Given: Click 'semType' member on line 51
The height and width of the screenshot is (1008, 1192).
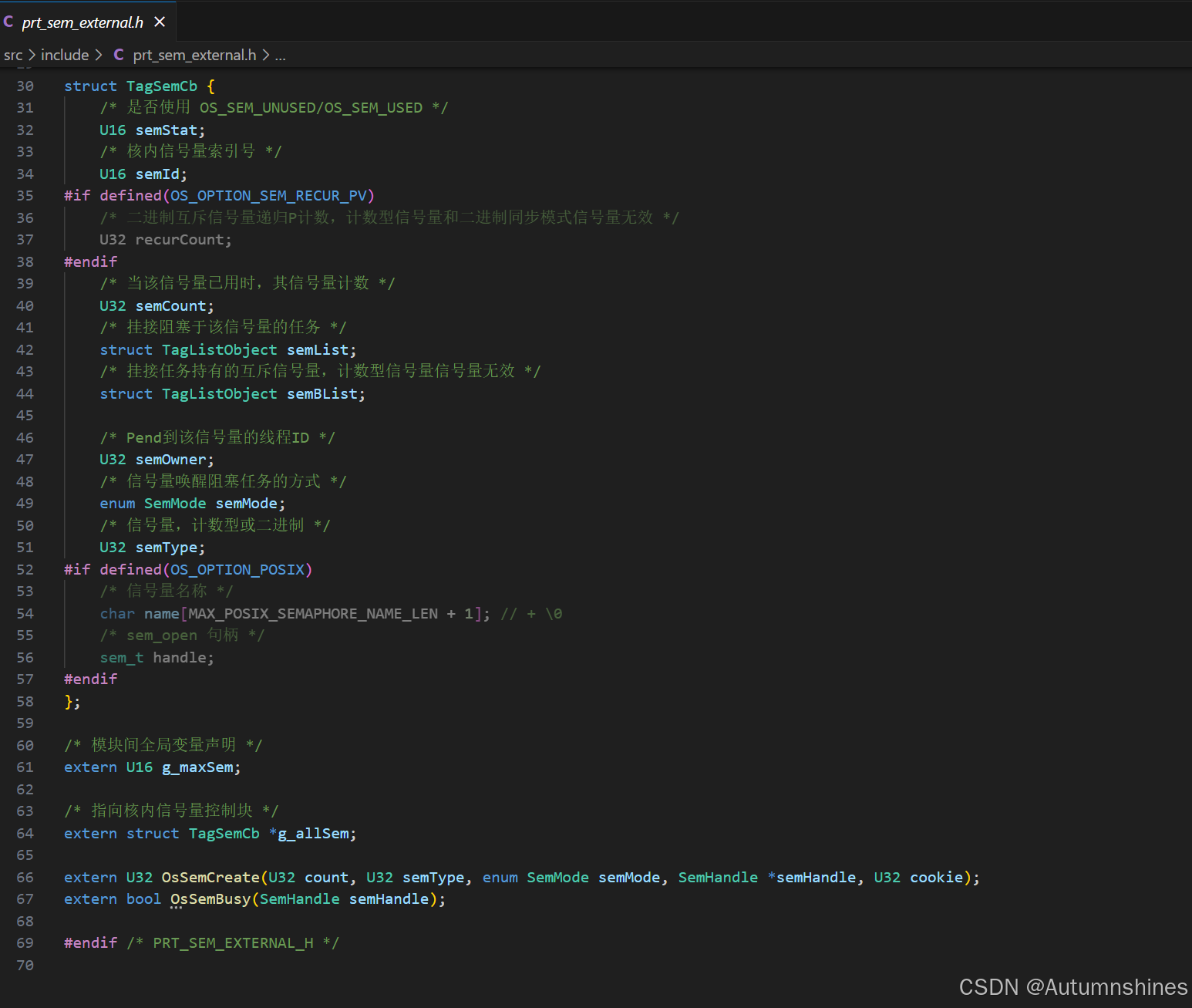Looking at the screenshot, I should (167, 548).
